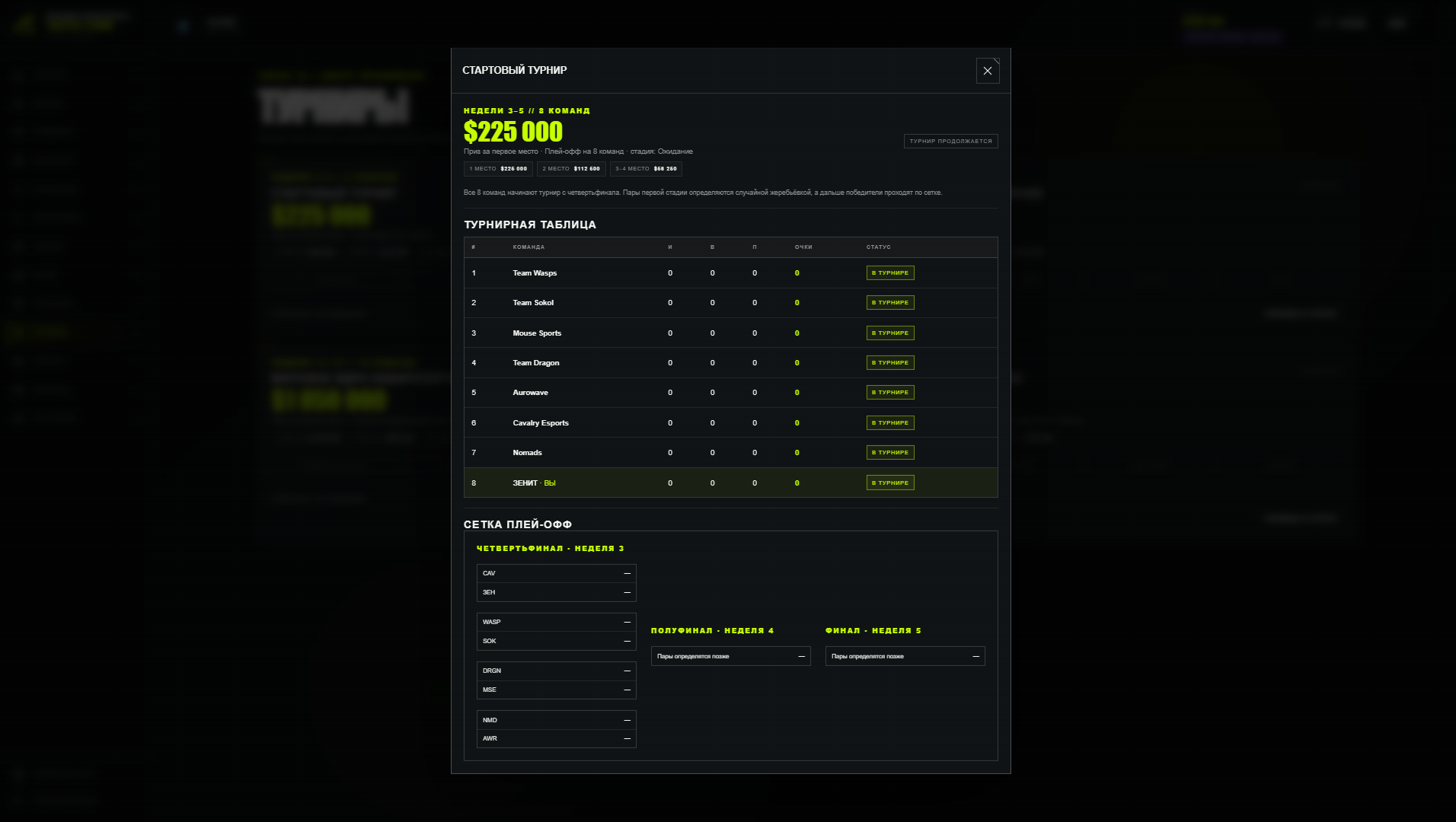
Task: Select NMD slot in quarterfinal bracket
Action: coord(557,720)
